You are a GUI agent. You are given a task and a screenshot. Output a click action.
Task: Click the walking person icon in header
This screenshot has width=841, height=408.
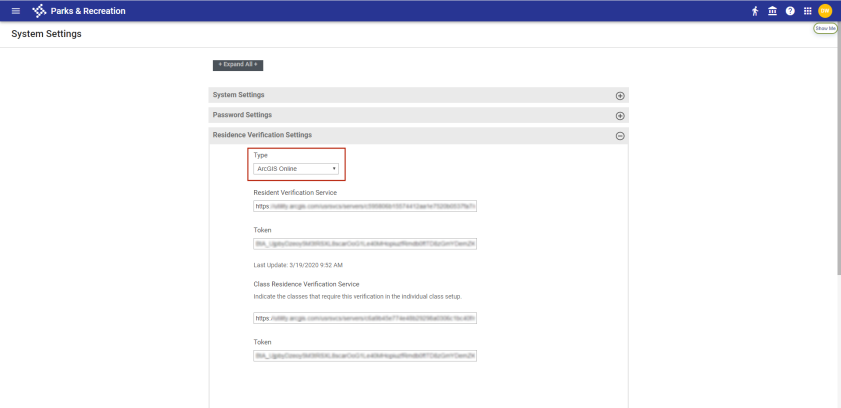pyautogui.click(x=755, y=11)
